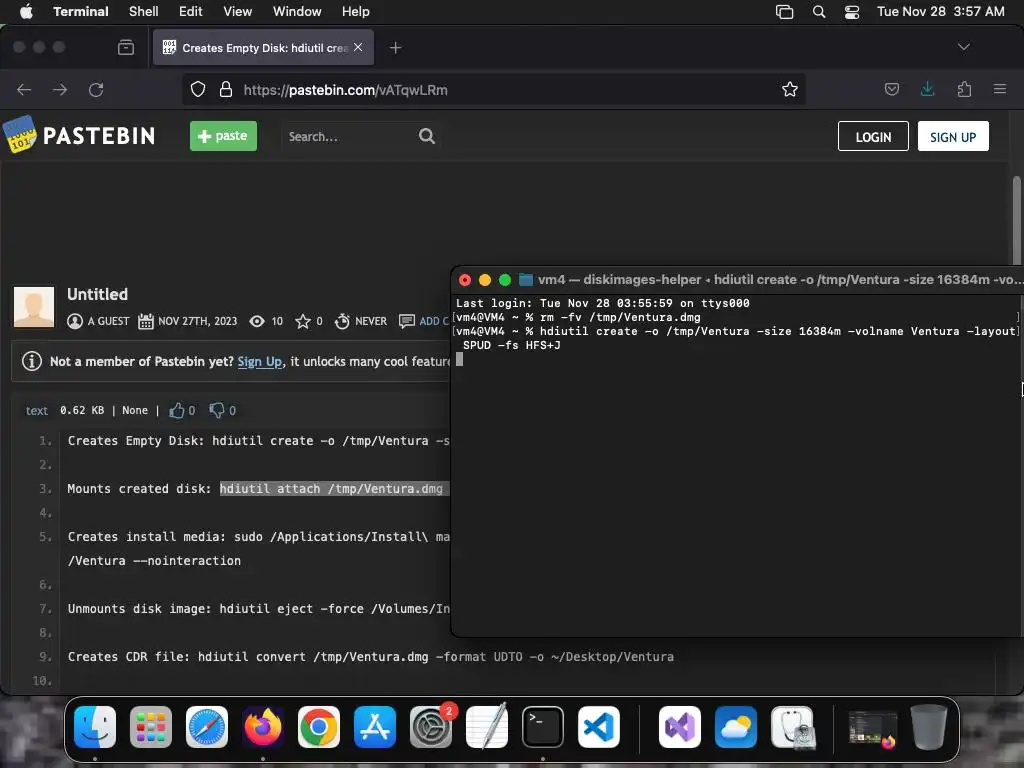The height and width of the screenshot is (768, 1024).
Task: Click the search magnifier icon
Action: 427,136
